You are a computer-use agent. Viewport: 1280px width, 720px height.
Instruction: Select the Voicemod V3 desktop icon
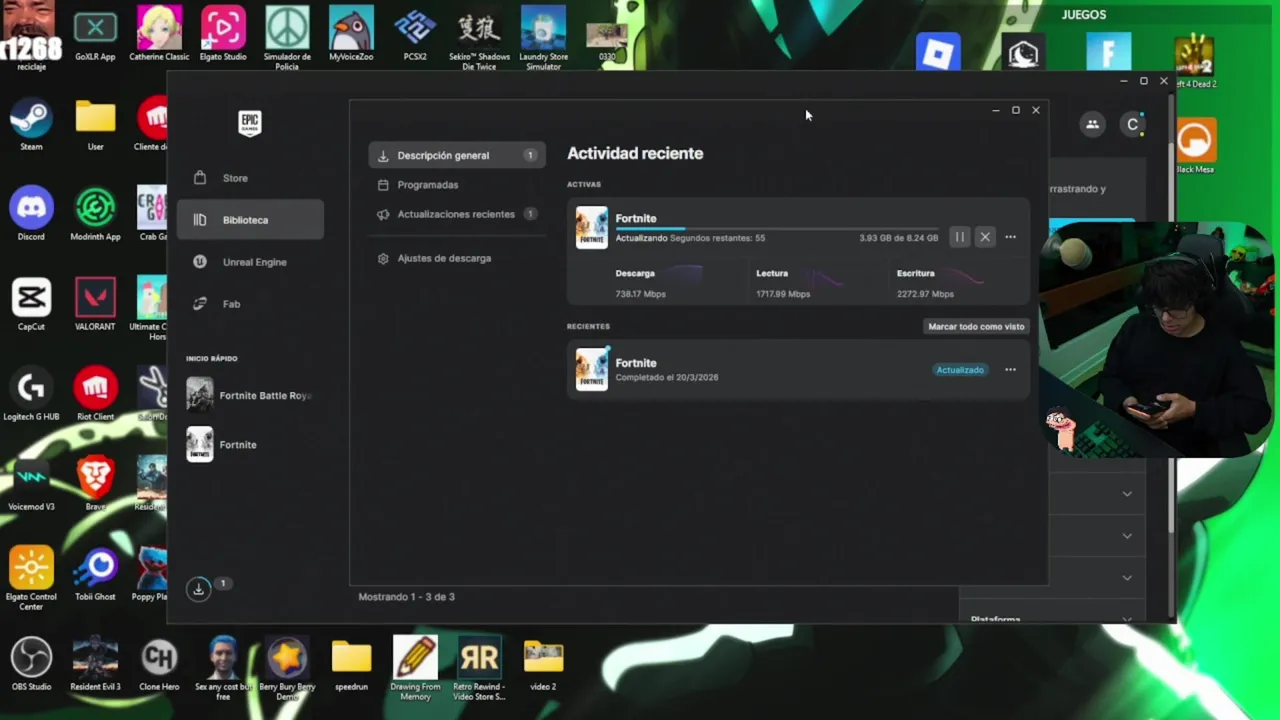(x=31, y=485)
